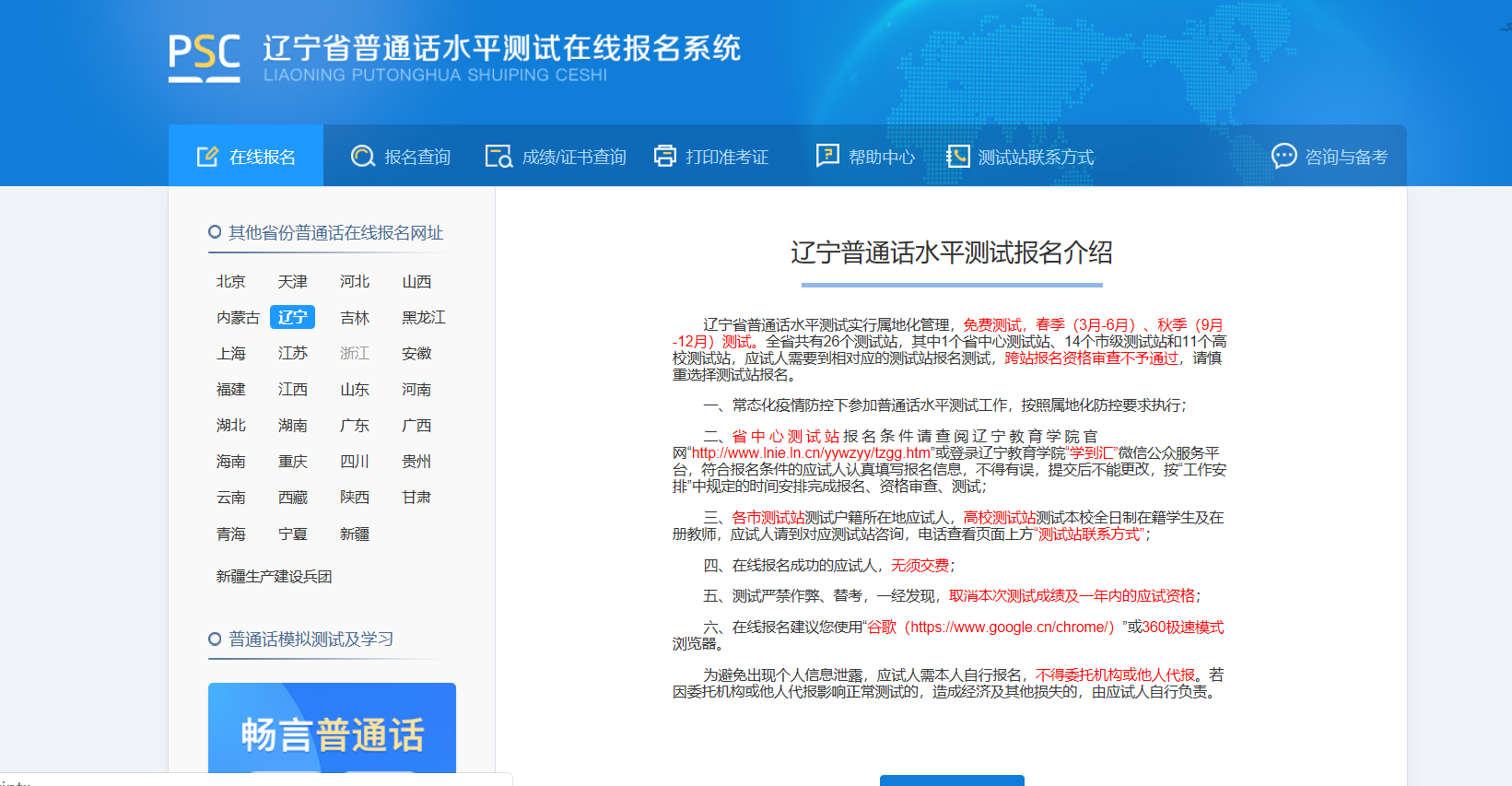The height and width of the screenshot is (786, 1512).
Task: Click the 成绩/证书查询 search-document icon
Action: [x=498, y=157]
